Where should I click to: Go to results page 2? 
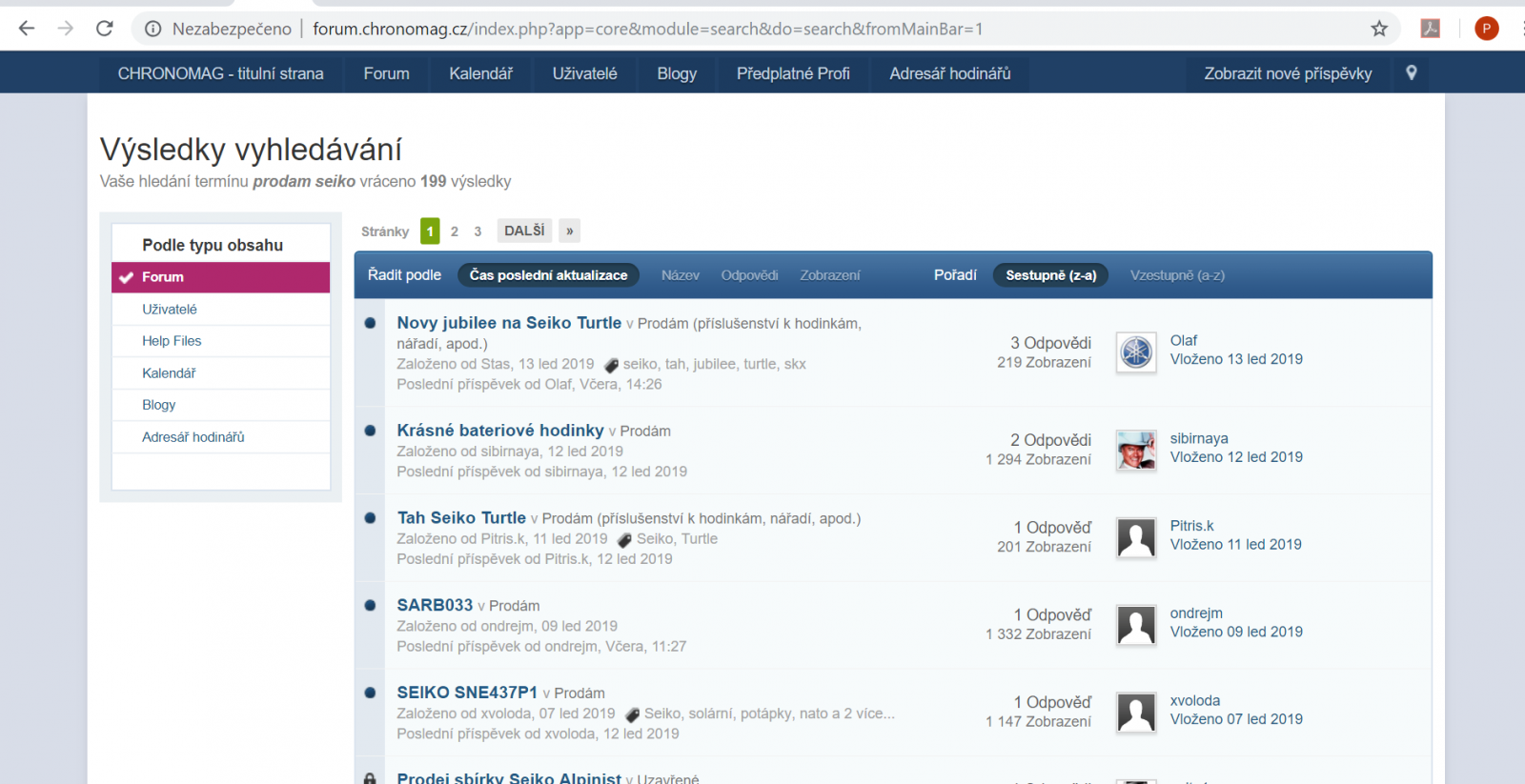(455, 231)
